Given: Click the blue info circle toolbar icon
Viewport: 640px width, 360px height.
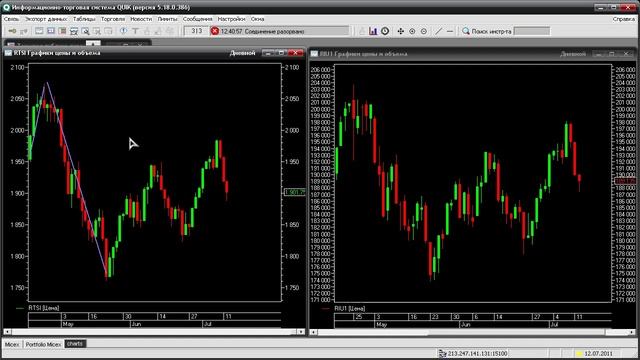Looking at the screenshot, I should point(123,31).
